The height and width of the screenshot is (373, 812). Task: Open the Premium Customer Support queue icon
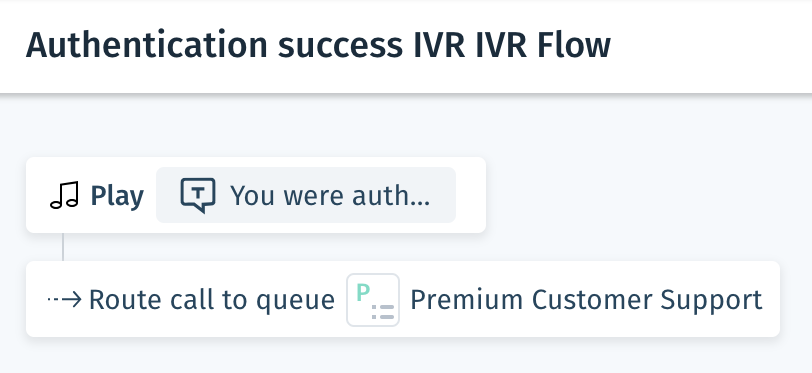pyautogui.click(x=373, y=299)
